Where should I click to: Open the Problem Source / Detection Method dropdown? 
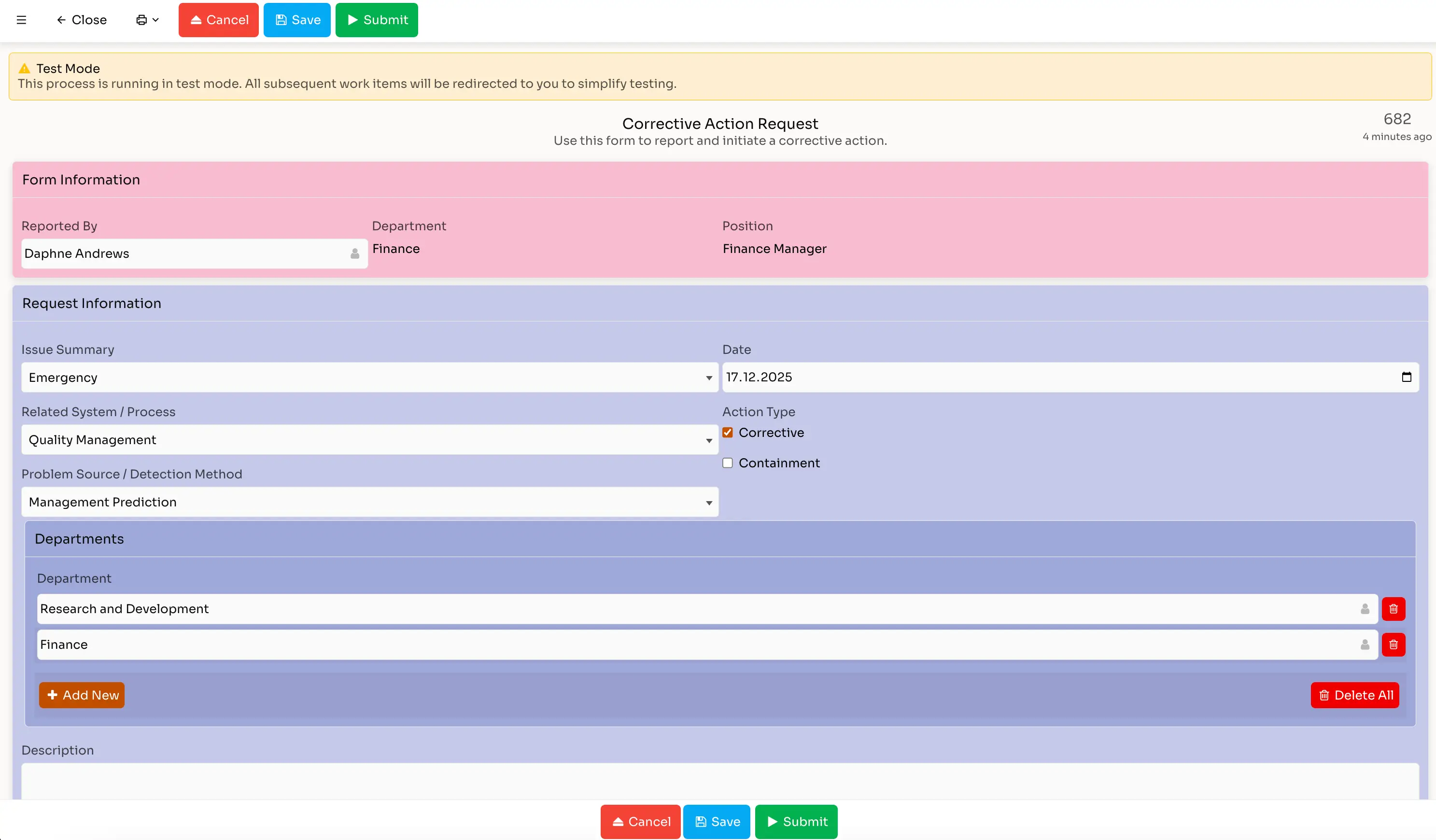coord(369,502)
